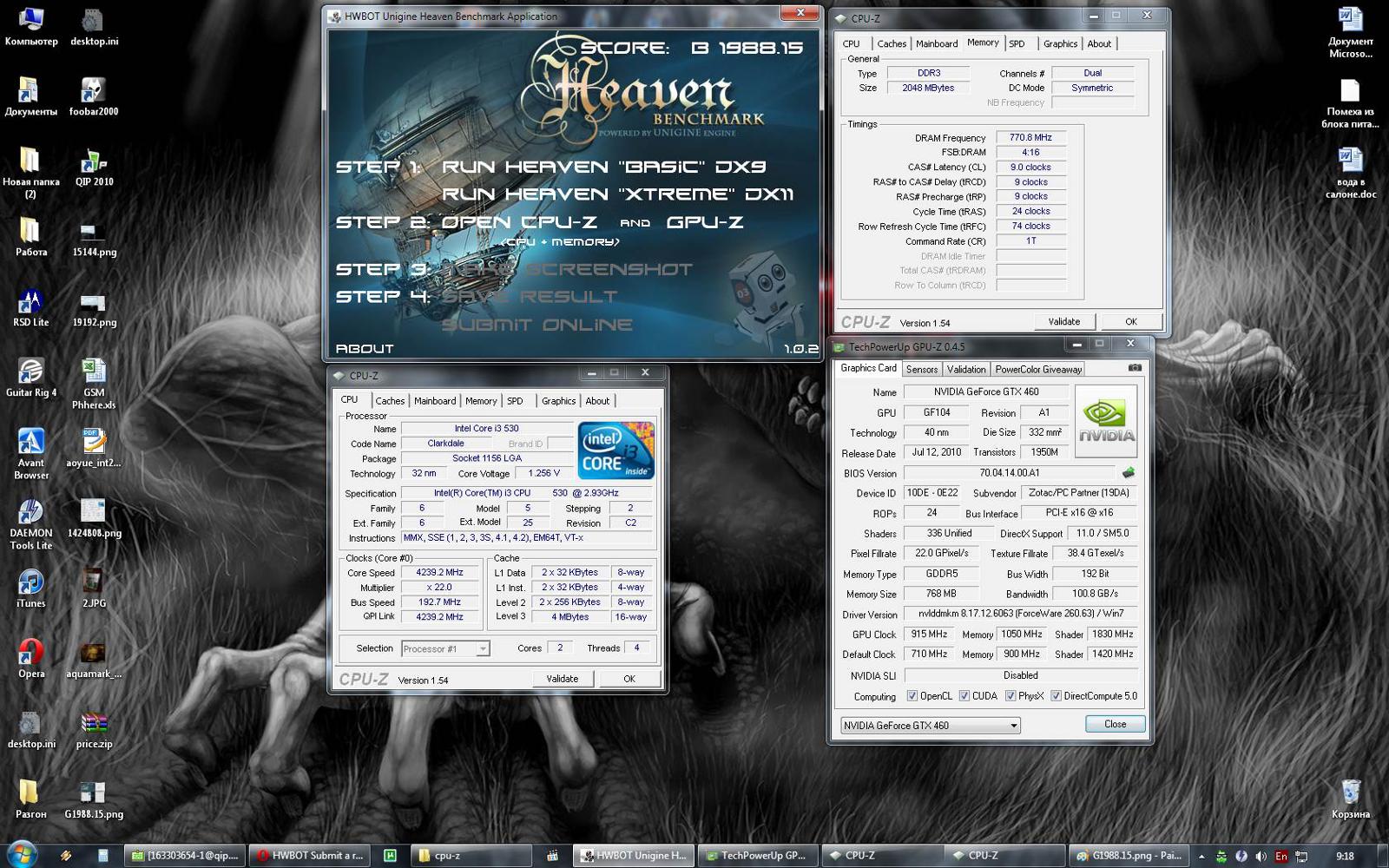
Task: Click the BIOS Version field in GPU-Z
Action: (x=1011, y=473)
